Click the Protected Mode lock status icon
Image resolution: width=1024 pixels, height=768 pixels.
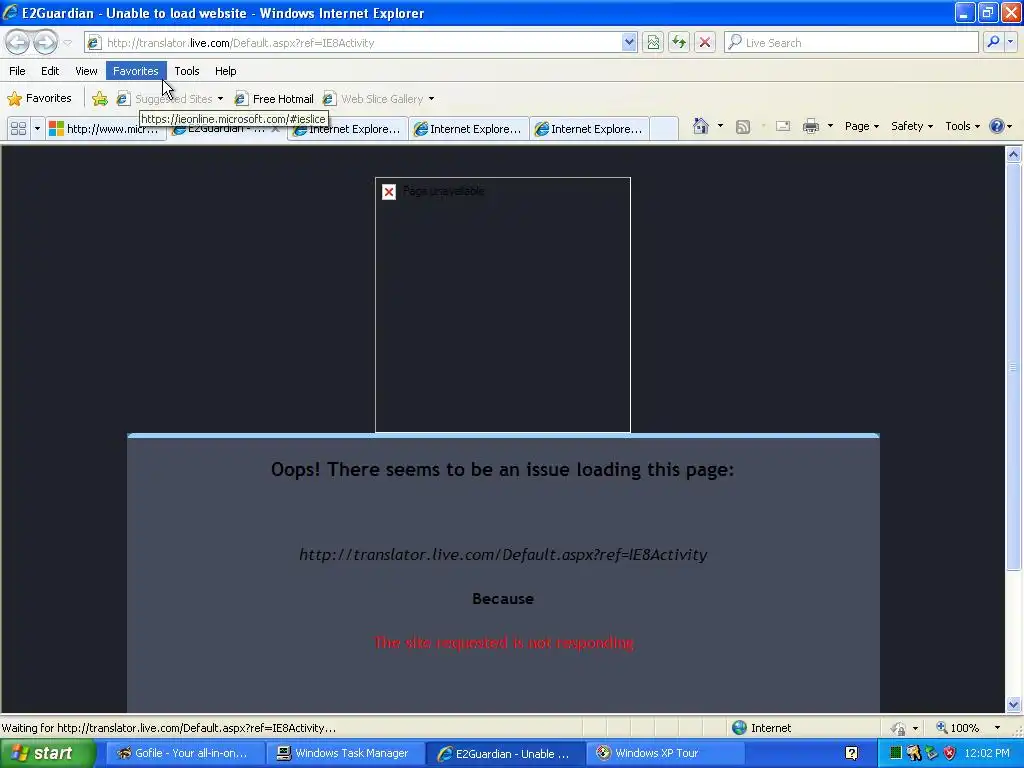898,728
